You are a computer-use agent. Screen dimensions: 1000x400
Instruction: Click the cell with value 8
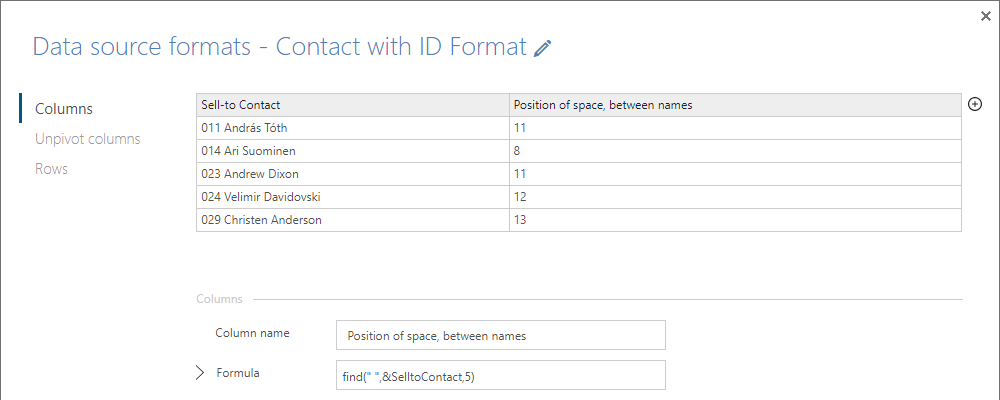[735, 151]
